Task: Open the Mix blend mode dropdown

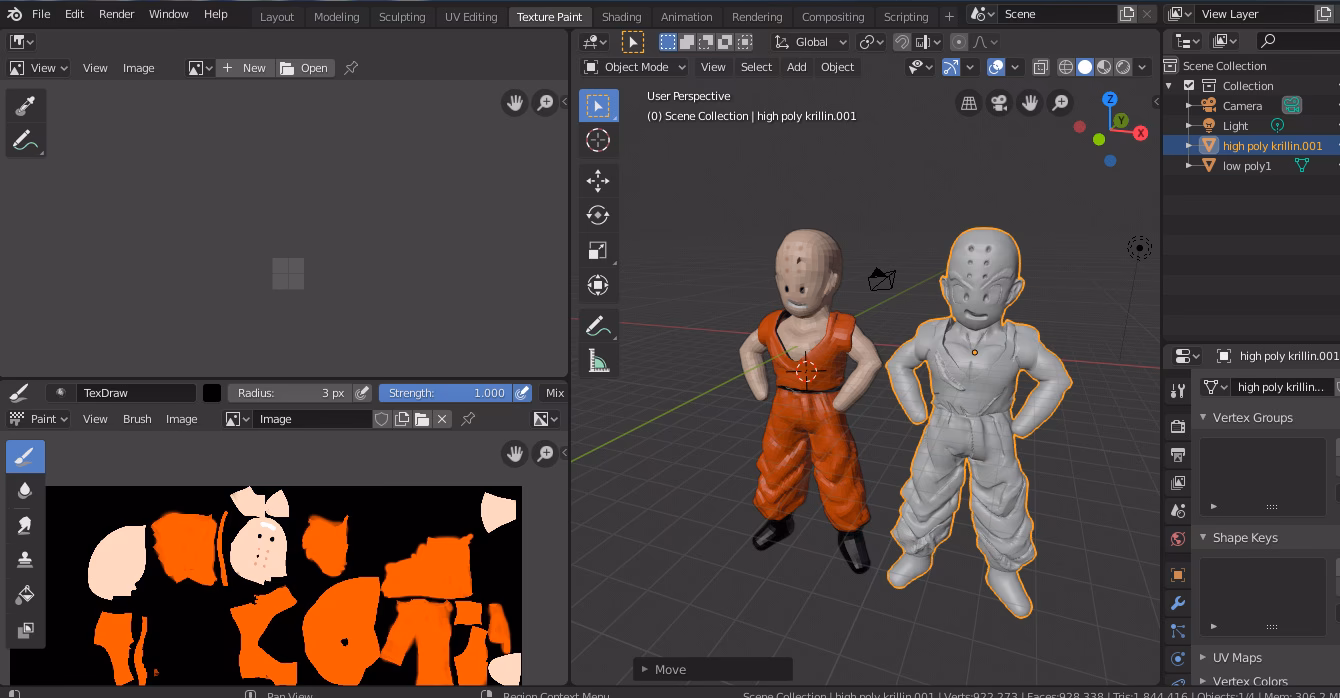Action: pos(554,393)
